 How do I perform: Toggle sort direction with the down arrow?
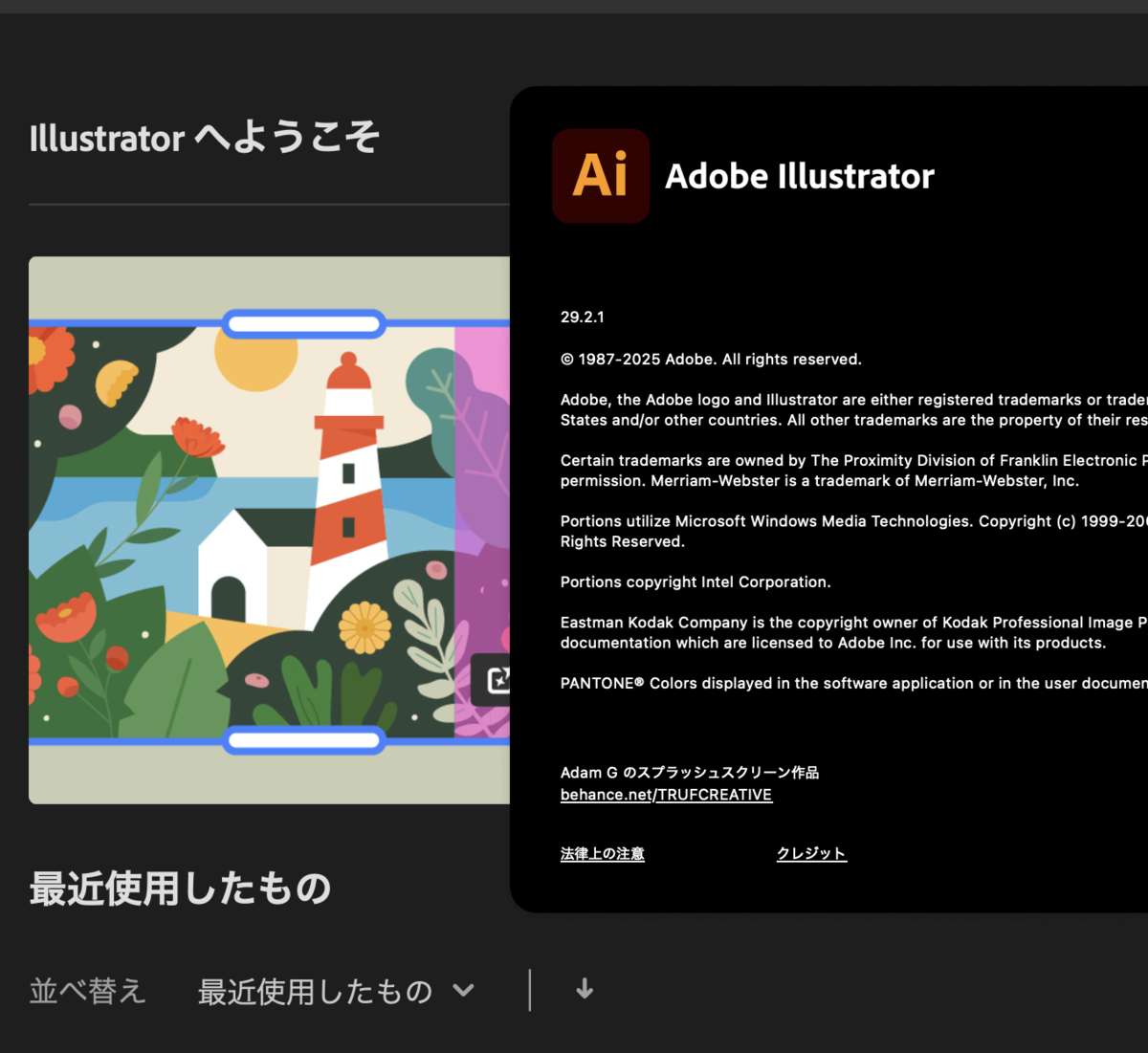585,990
